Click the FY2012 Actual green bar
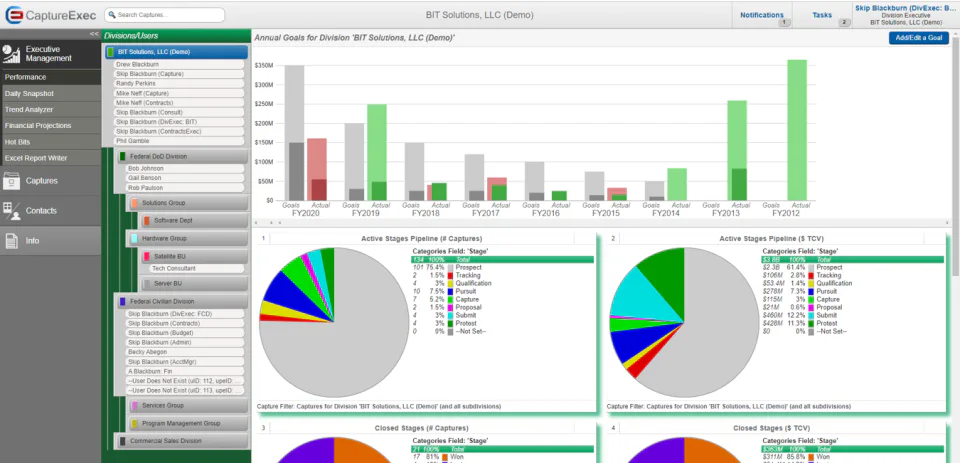The width and height of the screenshot is (960, 463). click(x=797, y=130)
